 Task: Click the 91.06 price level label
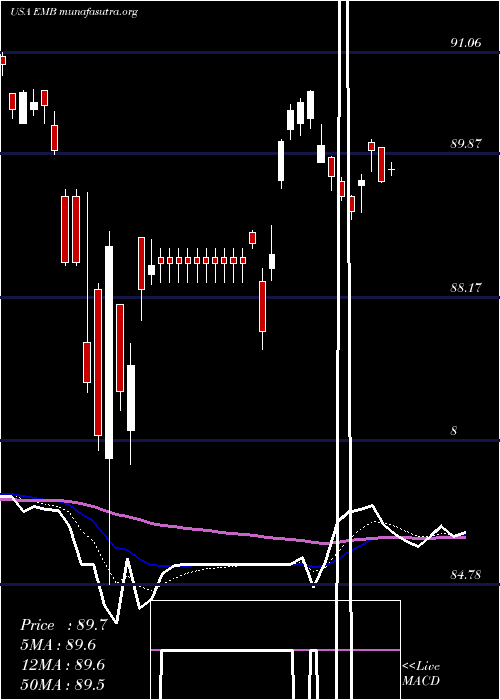click(x=466, y=43)
